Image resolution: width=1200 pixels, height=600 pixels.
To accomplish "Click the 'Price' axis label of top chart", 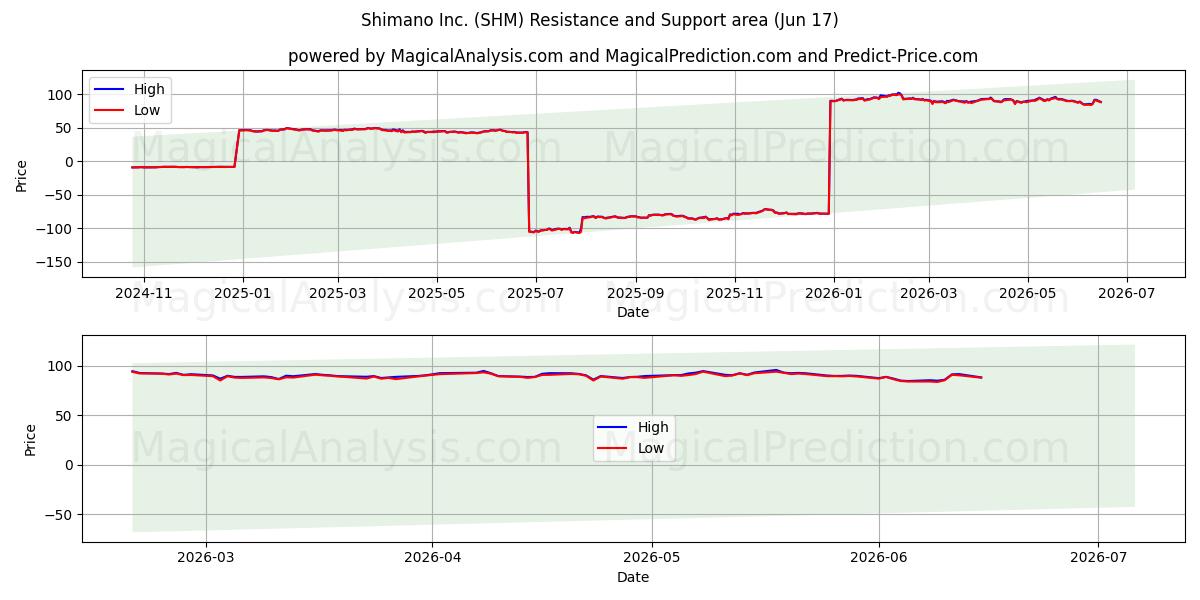I will [22, 174].
